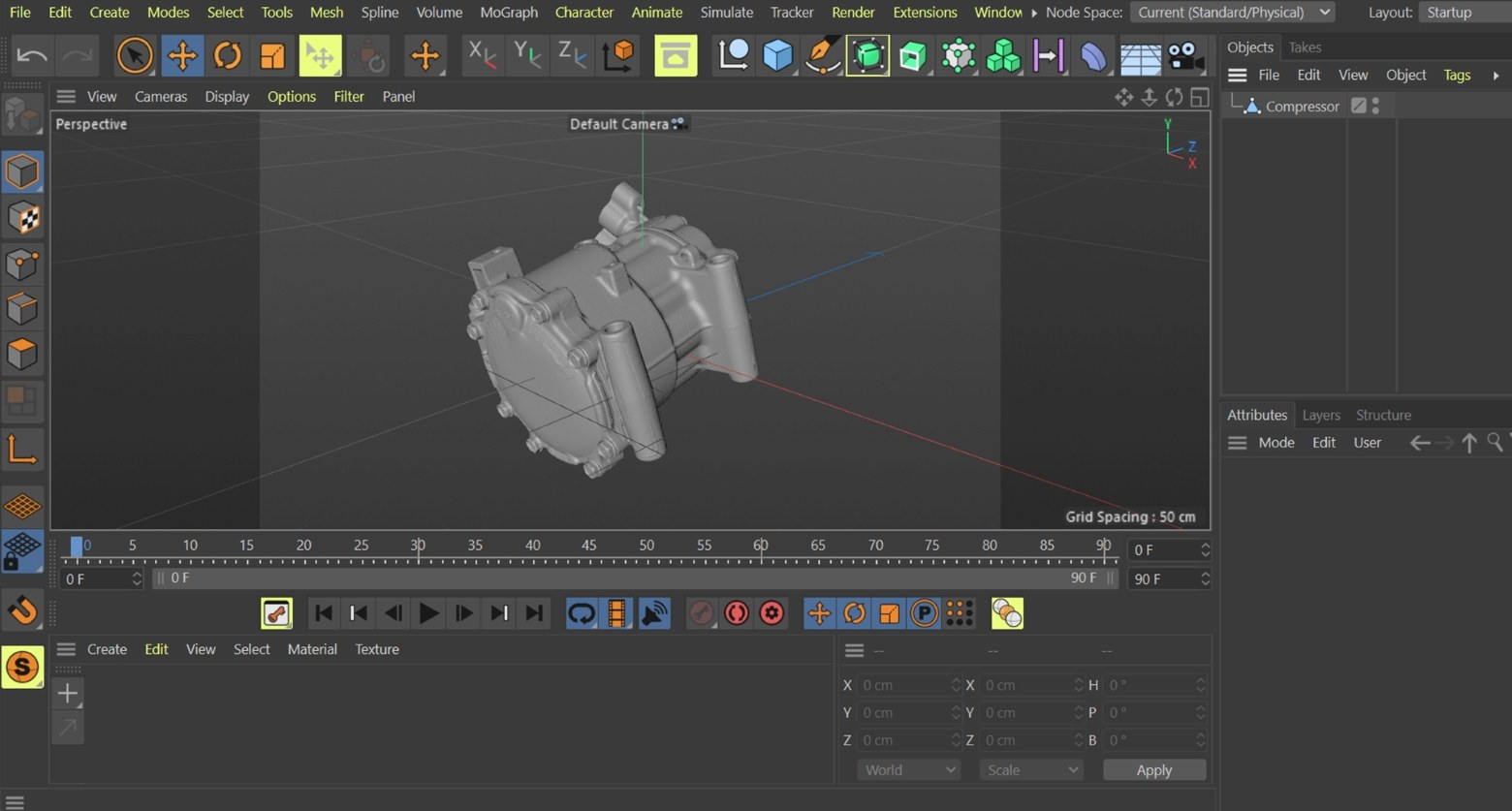This screenshot has height=811, width=1512.
Task: Open the Spline Pen tool
Action: coord(823,56)
